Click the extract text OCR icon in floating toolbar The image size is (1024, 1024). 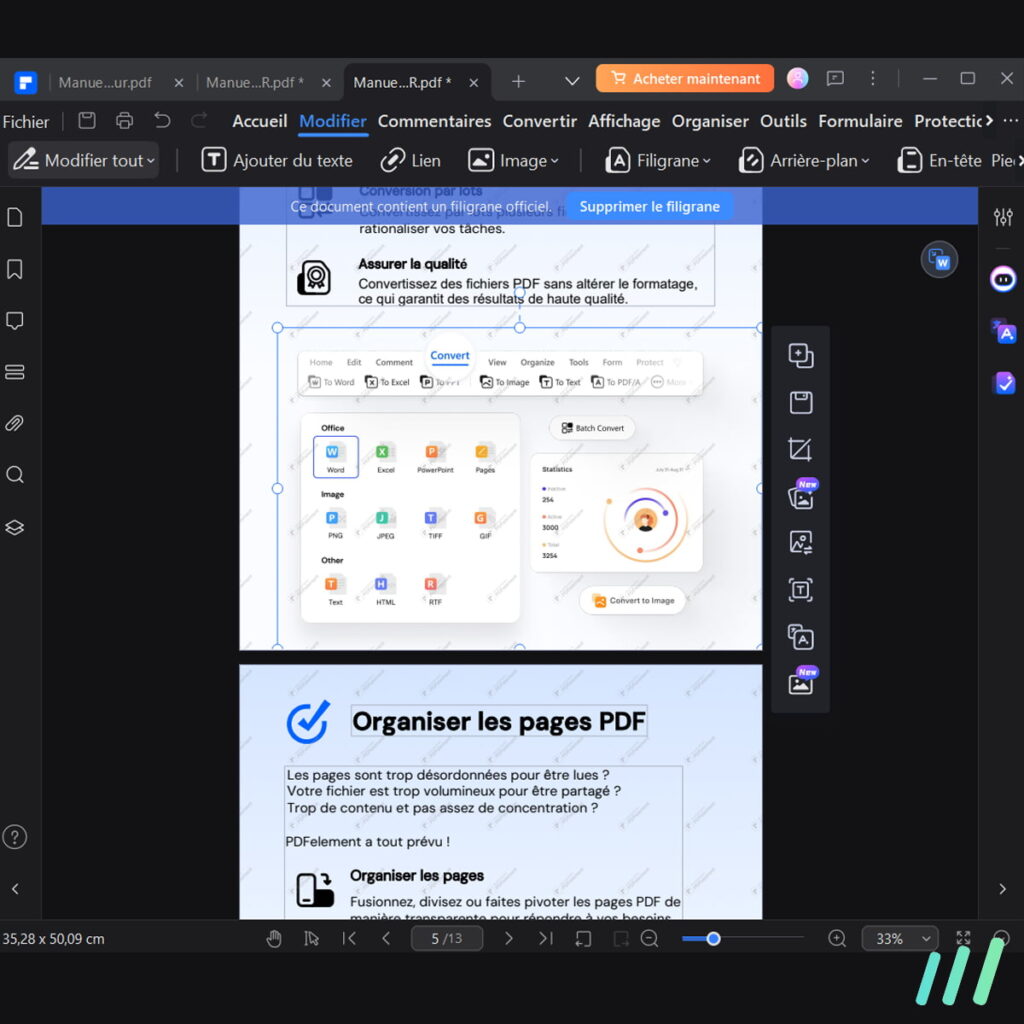point(800,590)
